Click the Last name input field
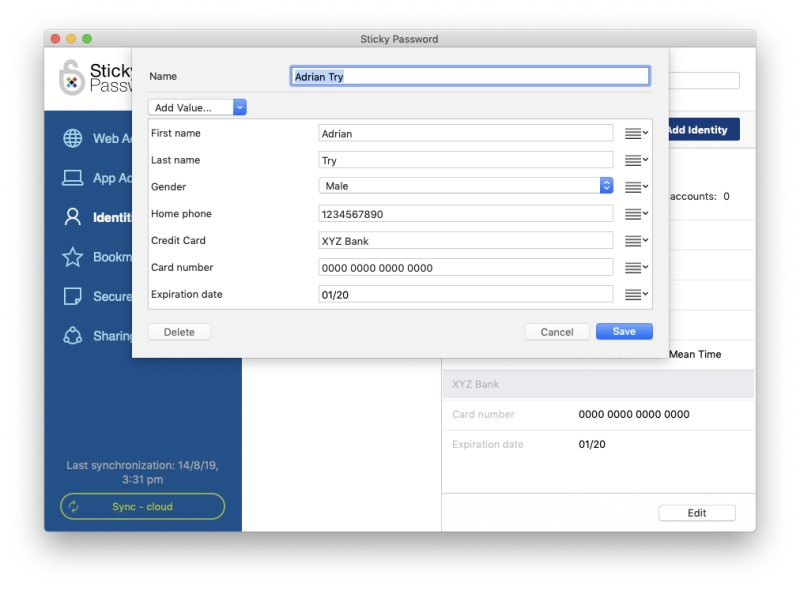The image size is (800, 590). [466, 160]
